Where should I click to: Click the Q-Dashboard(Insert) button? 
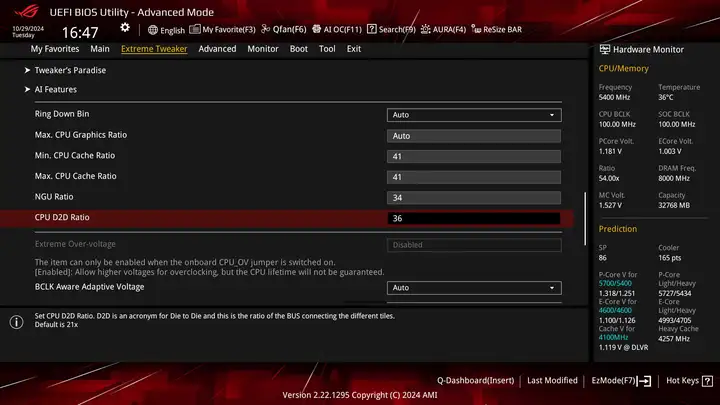(475, 380)
